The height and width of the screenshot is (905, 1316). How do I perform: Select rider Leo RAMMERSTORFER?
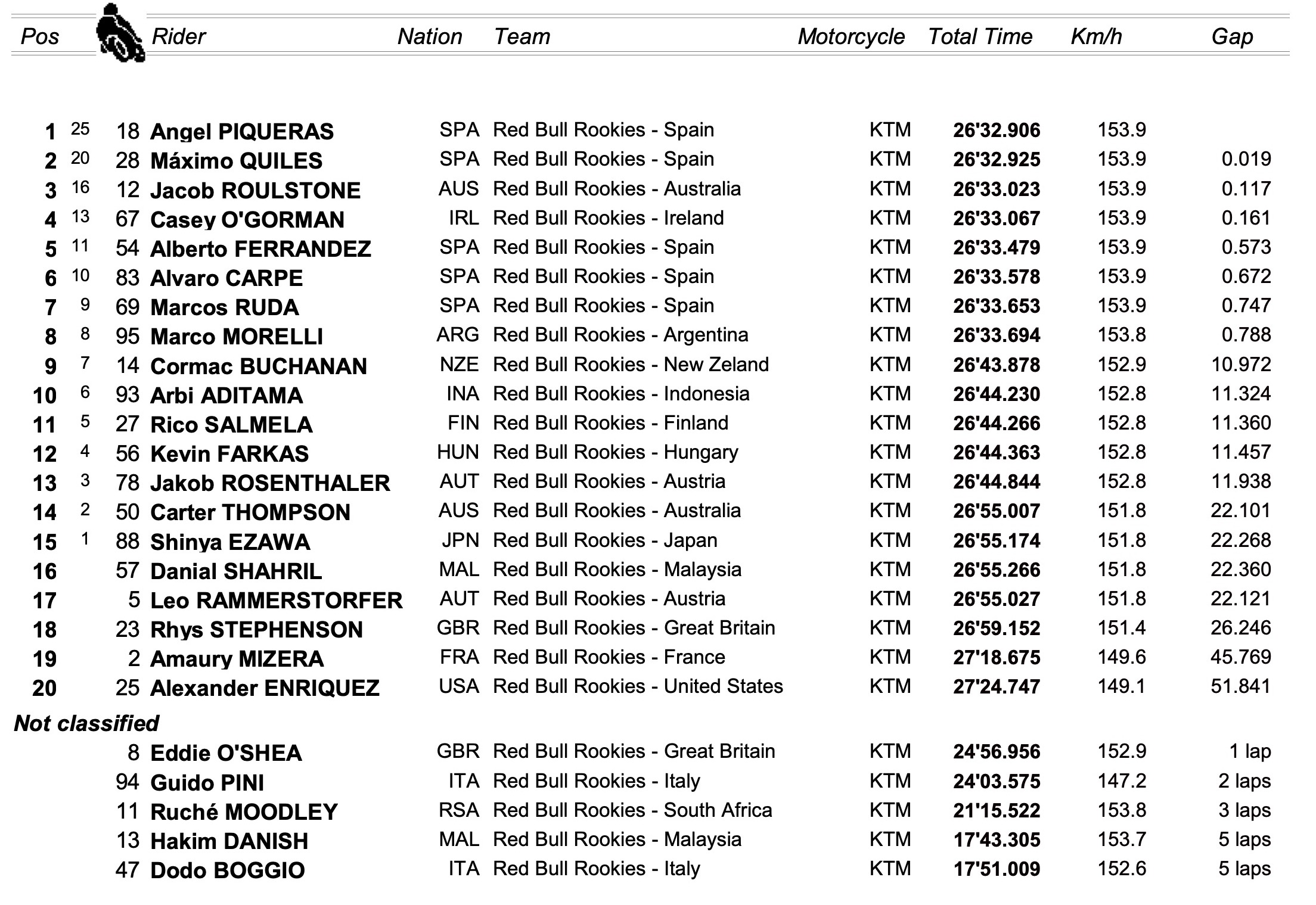tap(277, 601)
